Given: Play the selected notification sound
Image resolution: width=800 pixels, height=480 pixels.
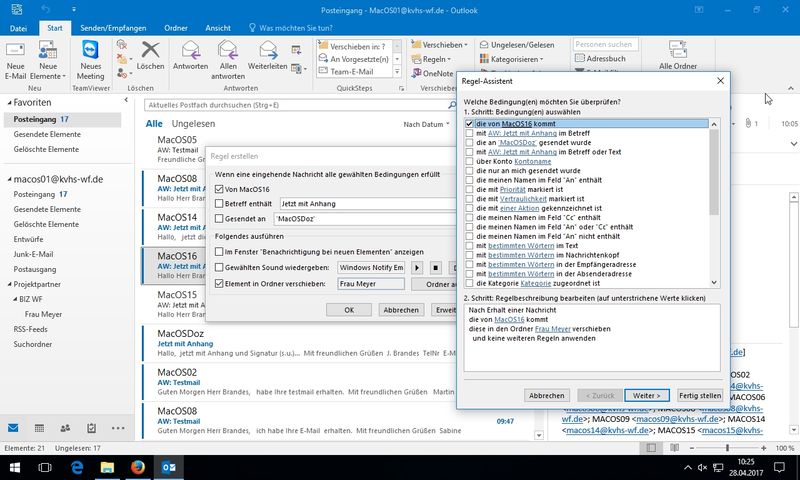Looking at the screenshot, I should tap(417, 268).
